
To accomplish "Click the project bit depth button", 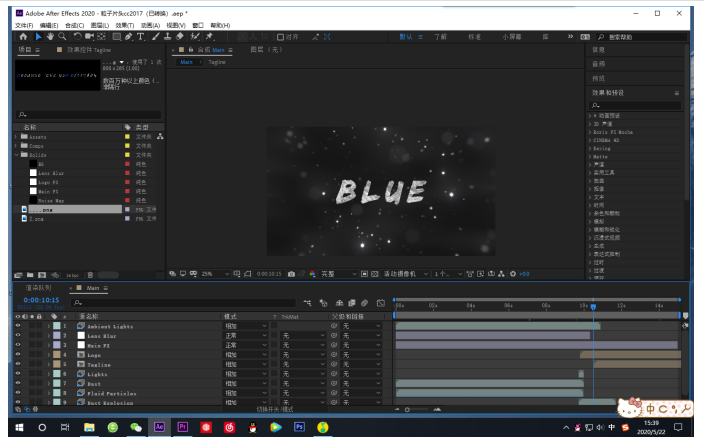I will pyautogui.click(x=72, y=275).
